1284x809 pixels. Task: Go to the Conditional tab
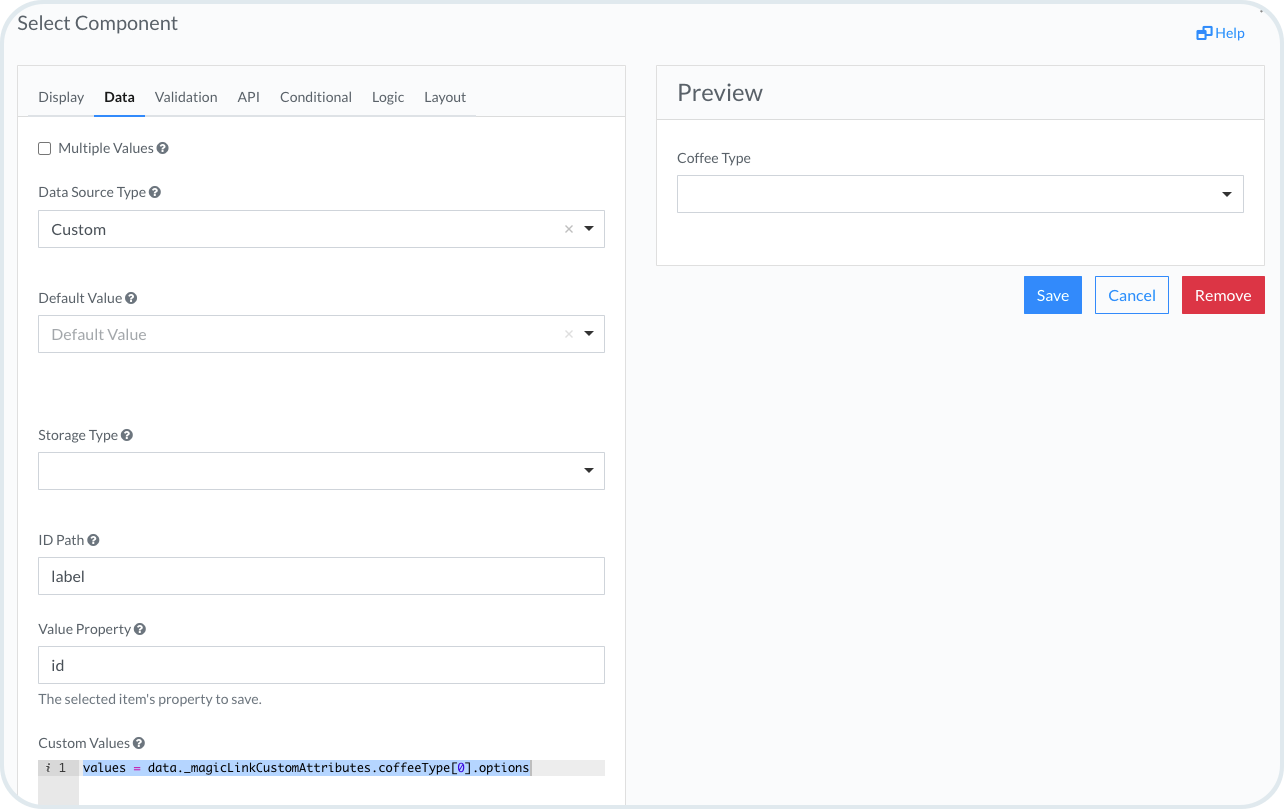tap(315, 97)
